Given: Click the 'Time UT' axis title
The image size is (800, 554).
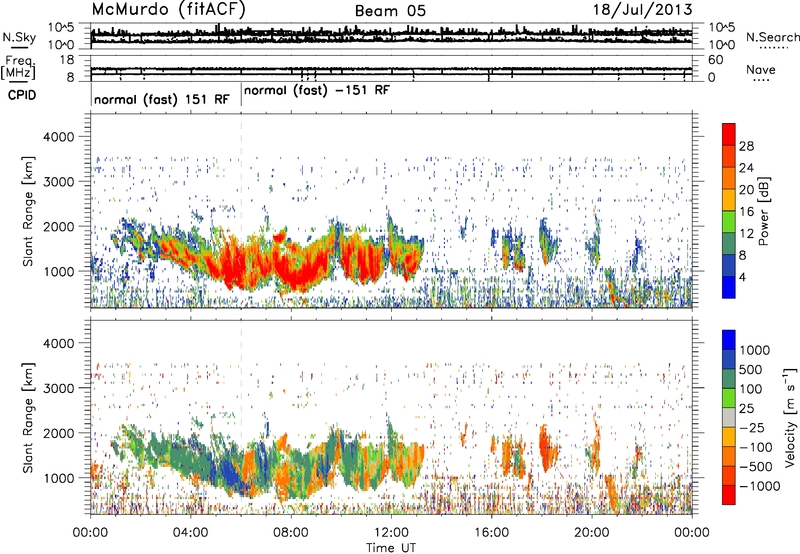Looking at the screenshot, I should click(x=391, y=548).
